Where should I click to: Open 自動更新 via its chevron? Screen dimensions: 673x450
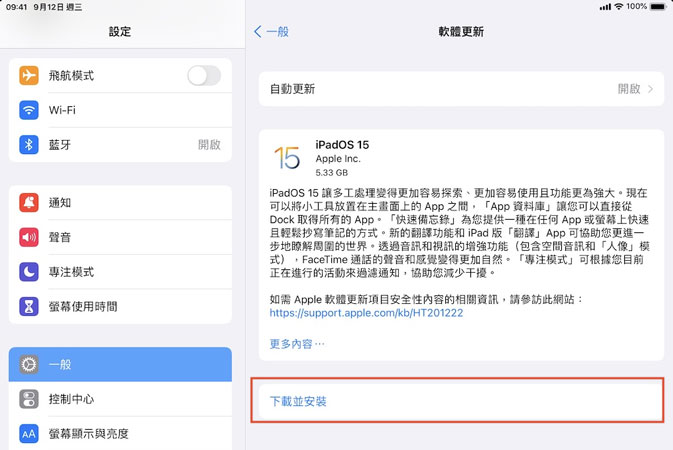[x=650, y=89]
